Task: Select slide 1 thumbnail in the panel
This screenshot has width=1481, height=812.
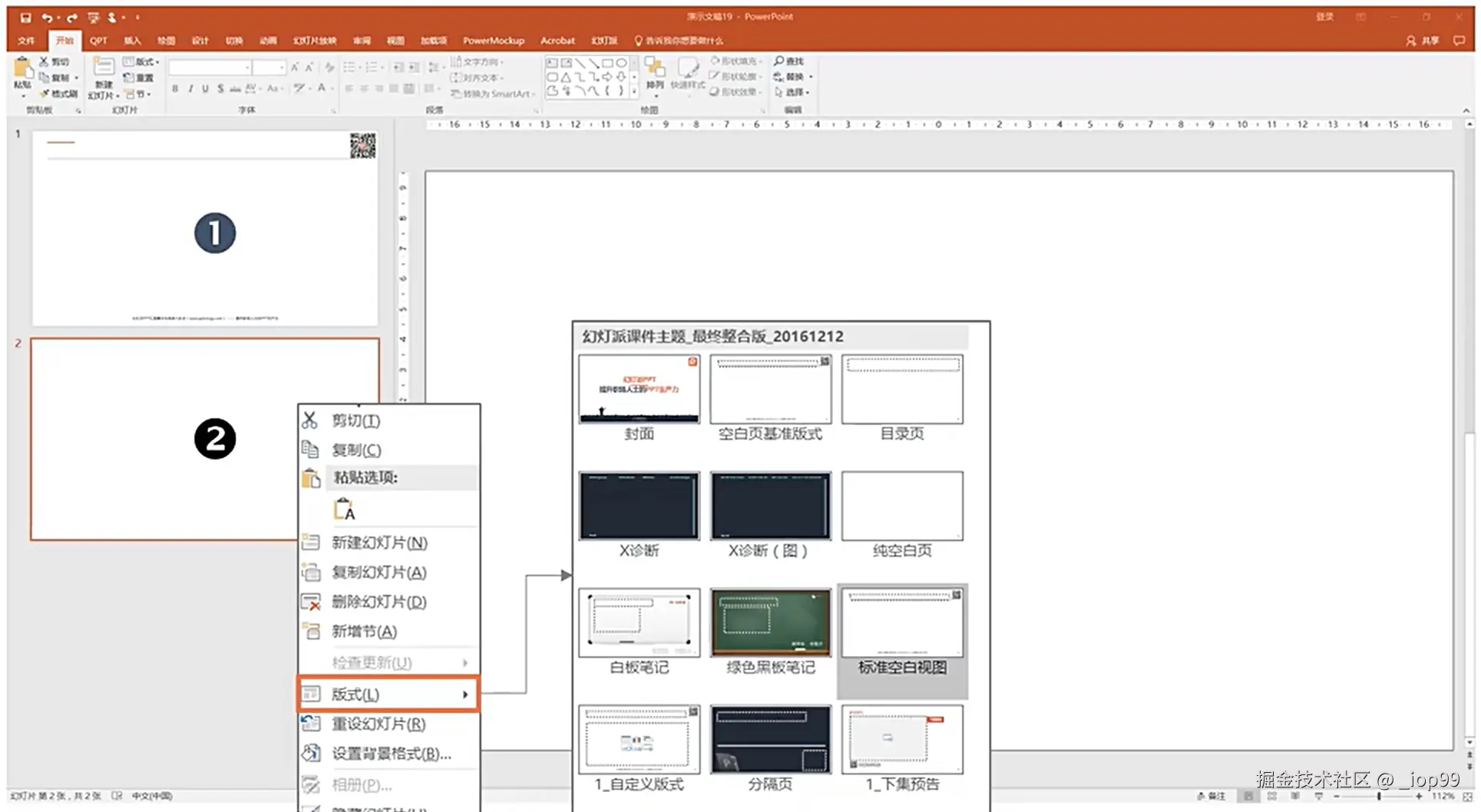Action: point(205,228)
